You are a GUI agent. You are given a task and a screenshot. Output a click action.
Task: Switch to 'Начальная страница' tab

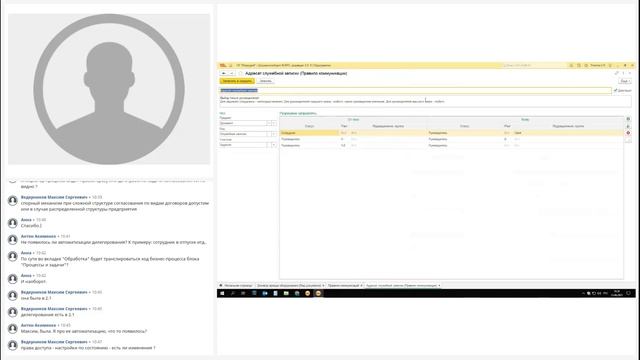tap(236, 285)
